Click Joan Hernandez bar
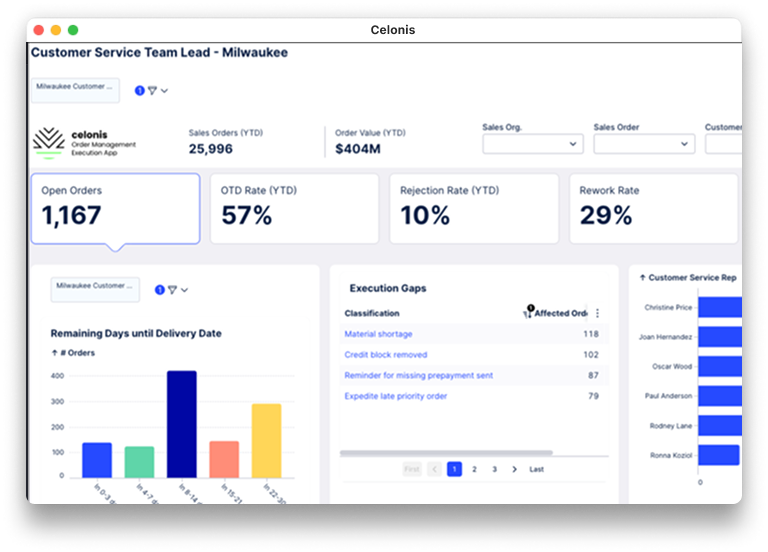 tap(720, 337)
